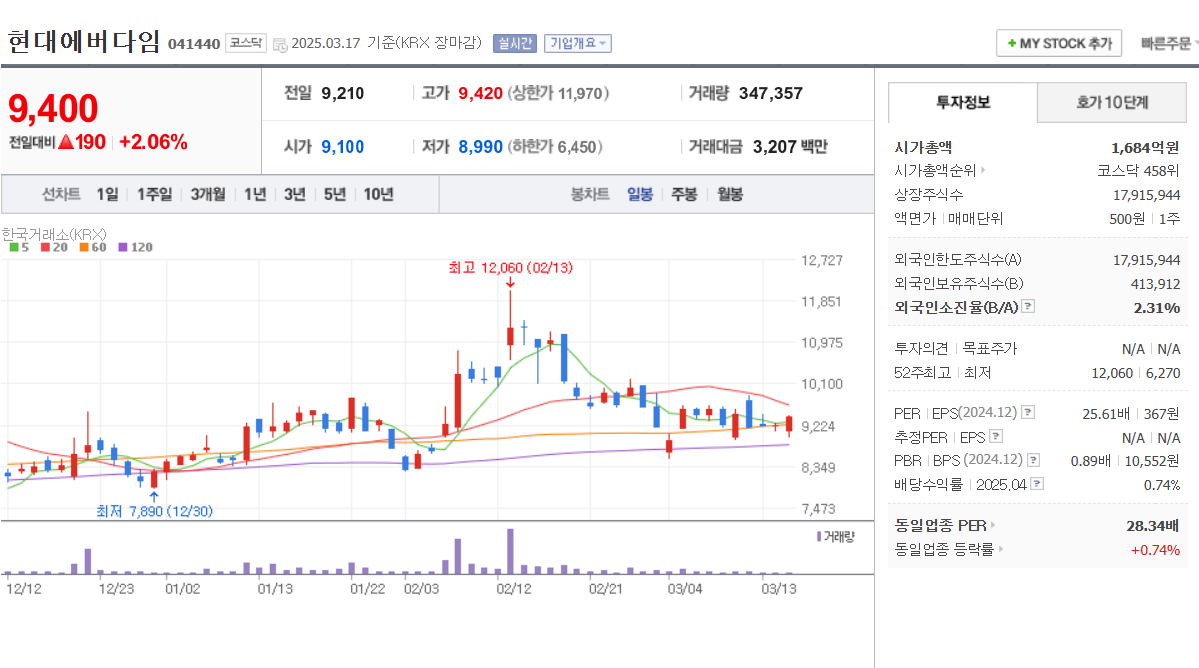Click the purple 거래량 legend marker
The height and width of the screenshot is (668, 1199).
pyautogui.click(x=819, y=537)
